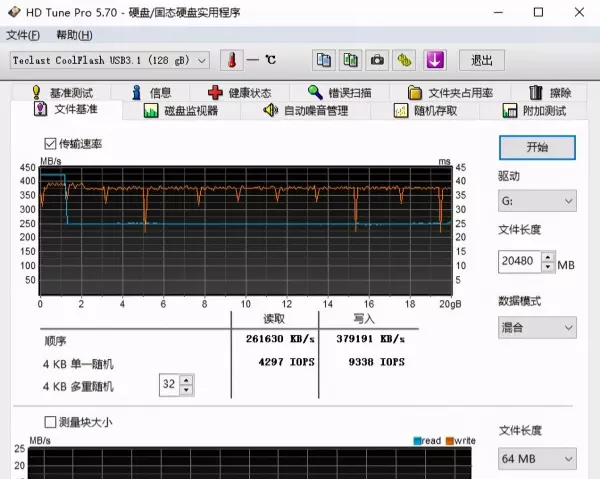The height and width of the screenshot is (479, 600).
Task: Click the 附加测试 chart icon
Action: tap(510, 111)
